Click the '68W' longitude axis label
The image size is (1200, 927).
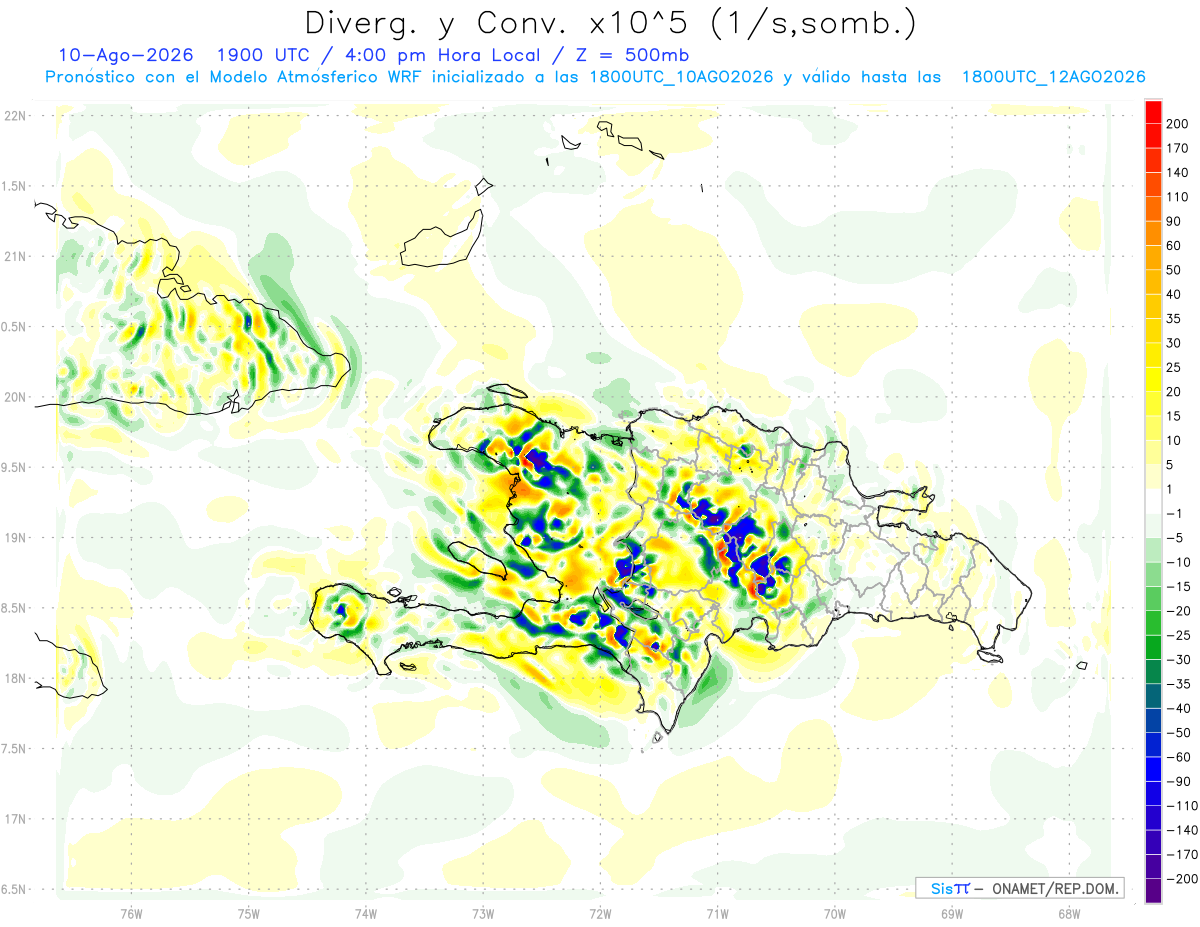(x=1068, y=915)
